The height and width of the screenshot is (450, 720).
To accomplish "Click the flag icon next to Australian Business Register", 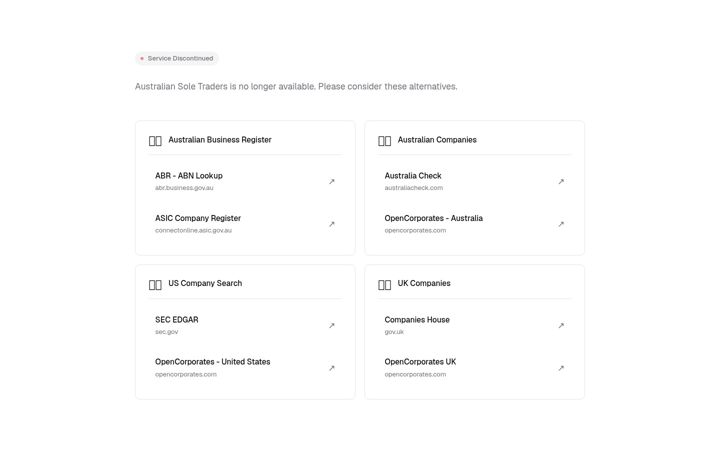I will [x=155, y=141].
